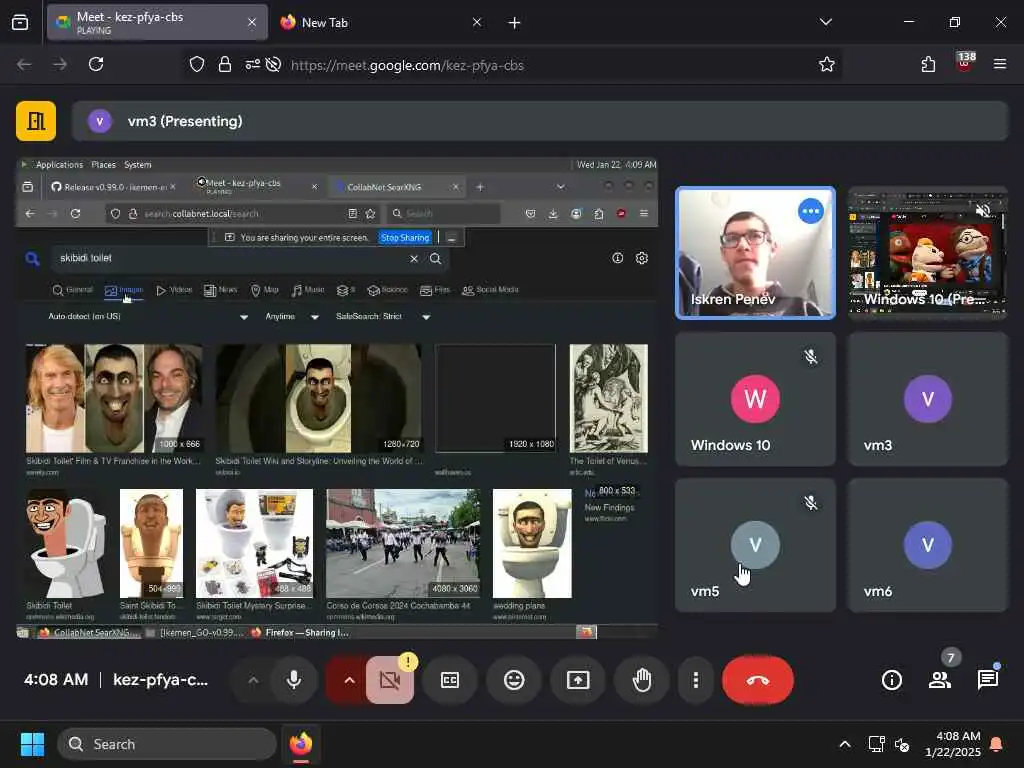The width and height of the screenshot is (1024, 768).
Task: Open the muted taskbar volume icon
Action: [902, 744]
